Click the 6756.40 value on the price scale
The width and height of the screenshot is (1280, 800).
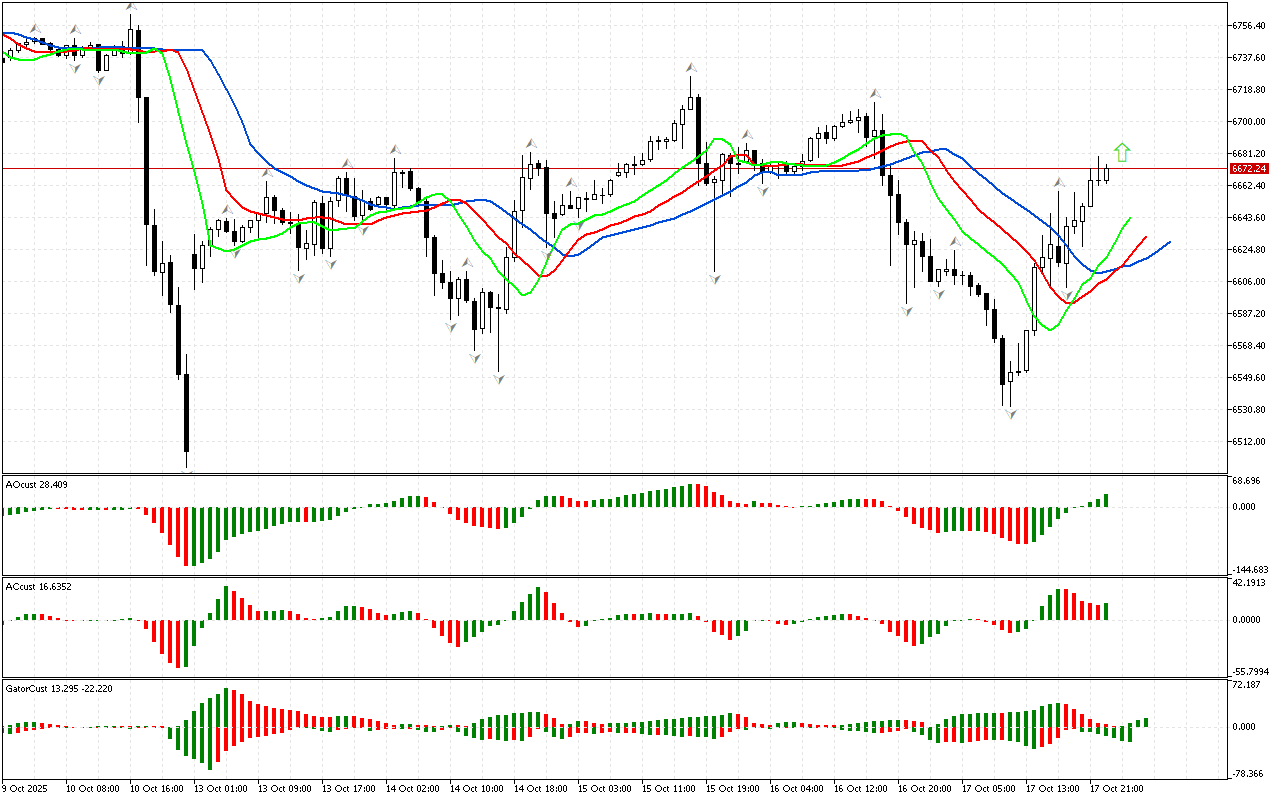pos(1251,26)
